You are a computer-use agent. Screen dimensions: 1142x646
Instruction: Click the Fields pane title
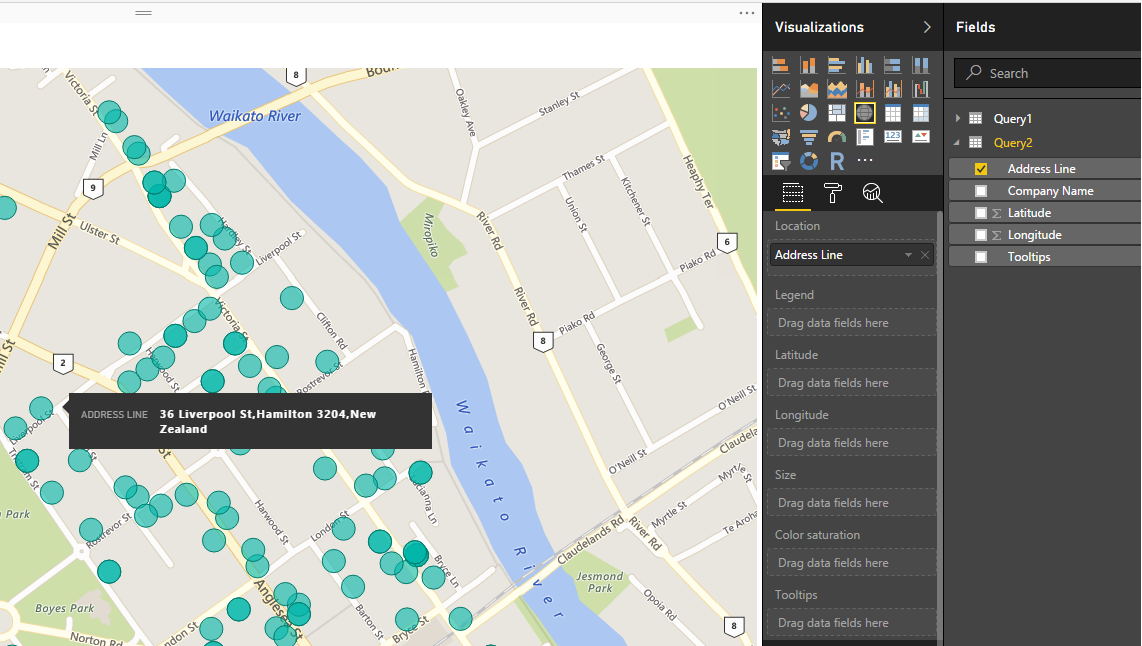coord(975,27)
